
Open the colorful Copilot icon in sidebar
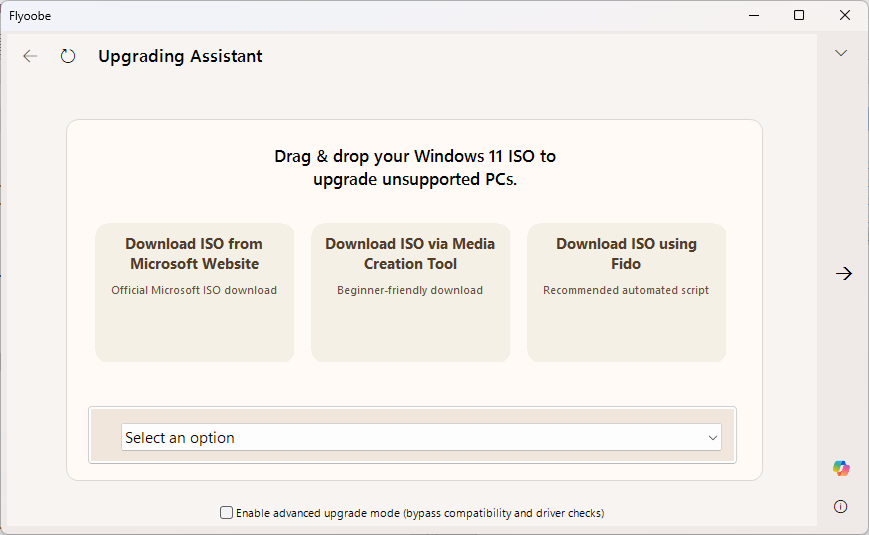tap(841, 468)
